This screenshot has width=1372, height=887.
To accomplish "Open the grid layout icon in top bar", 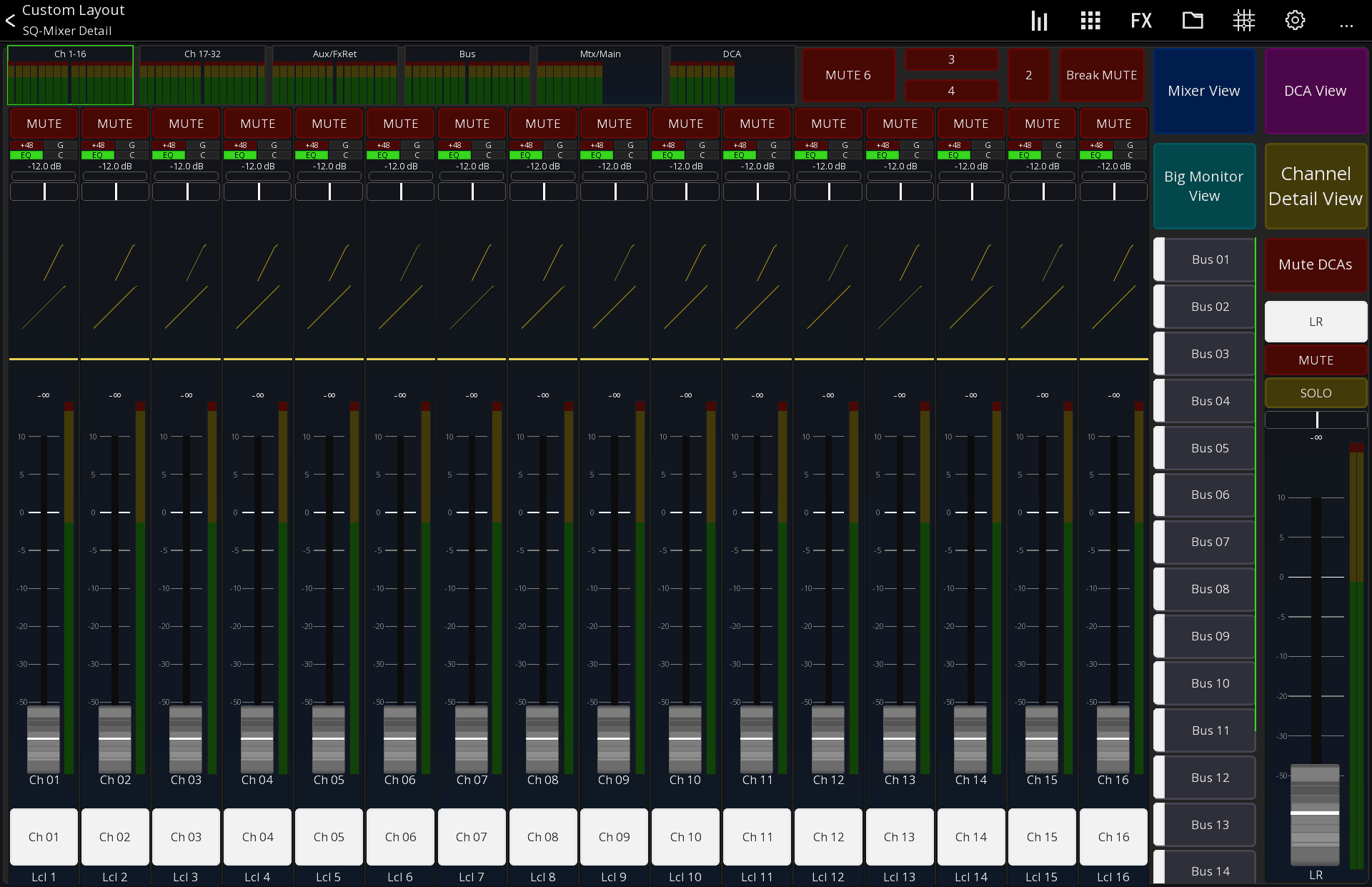I will (x=1090, y=21).
